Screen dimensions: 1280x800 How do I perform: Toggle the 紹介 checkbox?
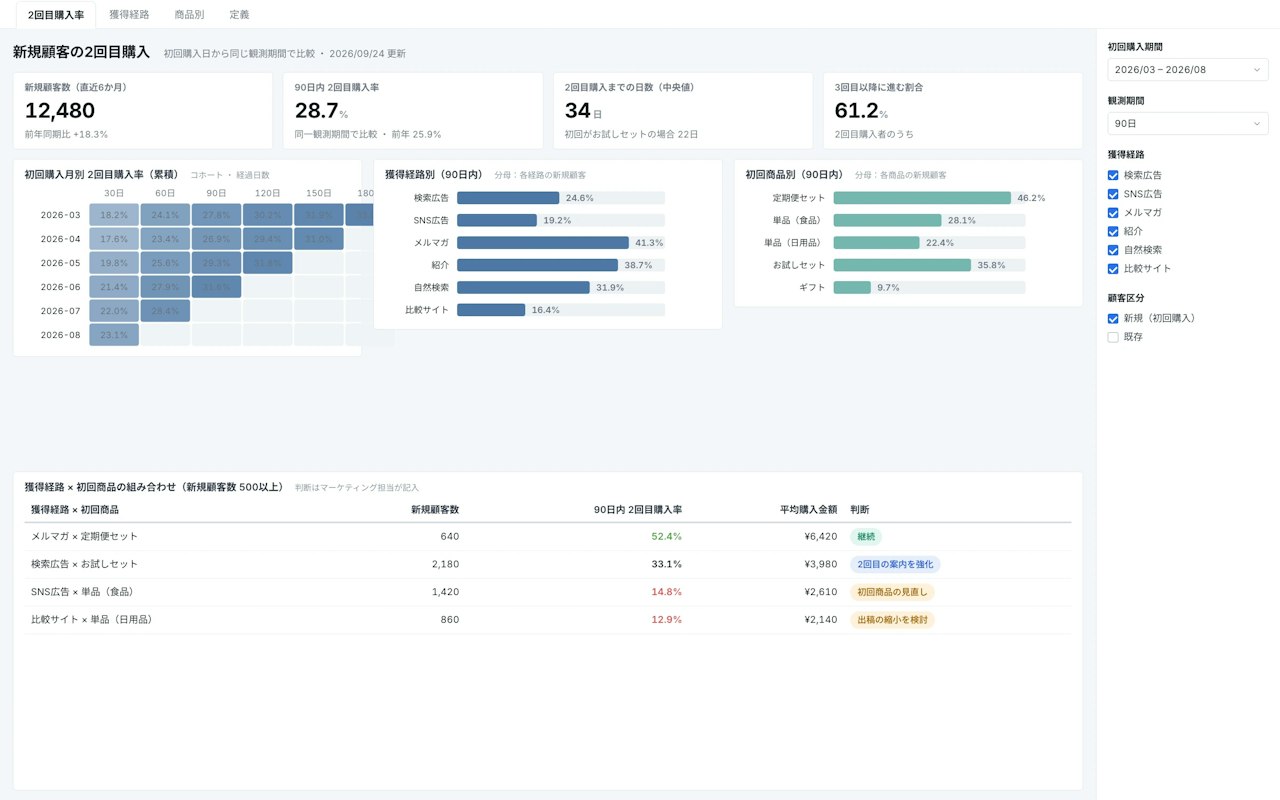[1113, 231]
